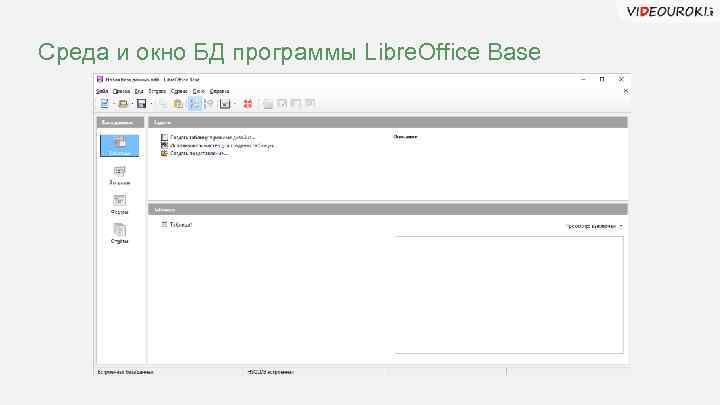Open the Справка menu
This screenshot has height=405, width=720.
pyautogui.click(x=219, y=91)
